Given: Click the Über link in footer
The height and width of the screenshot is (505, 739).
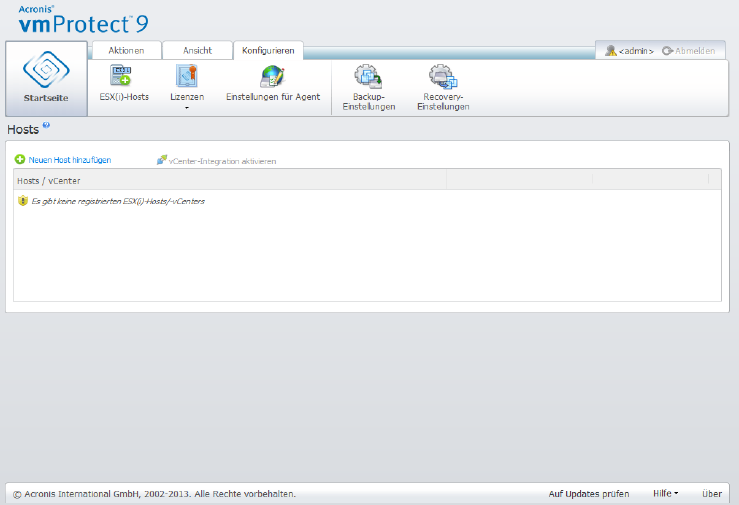Looking at the screenshot, I should 712,494.
